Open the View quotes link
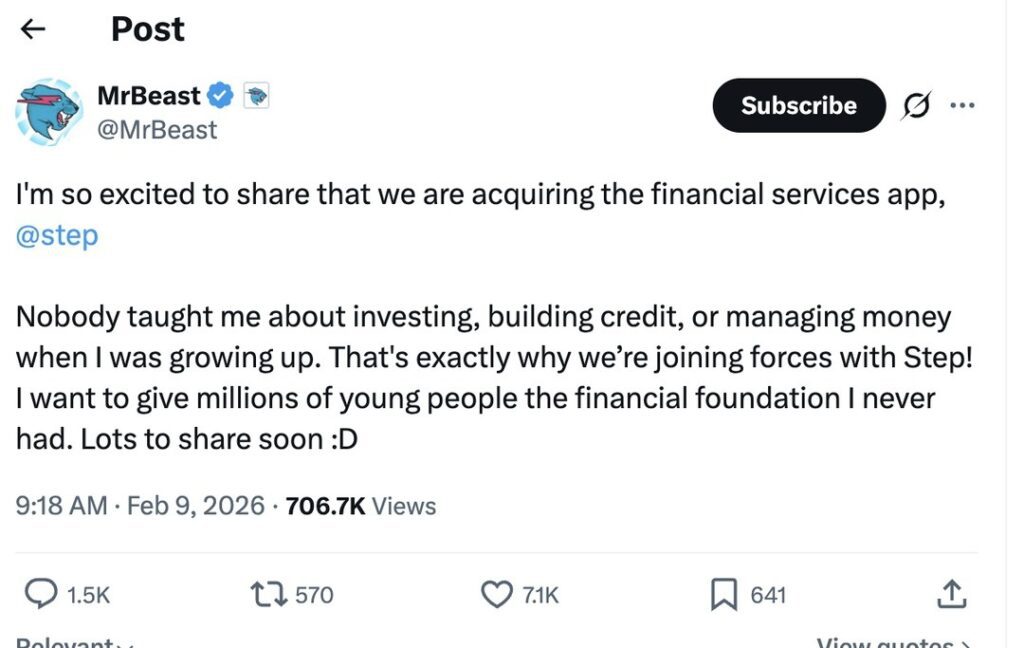Image resolution: width=1024 pixels, height=648 pixels. [x=890, y=642]
